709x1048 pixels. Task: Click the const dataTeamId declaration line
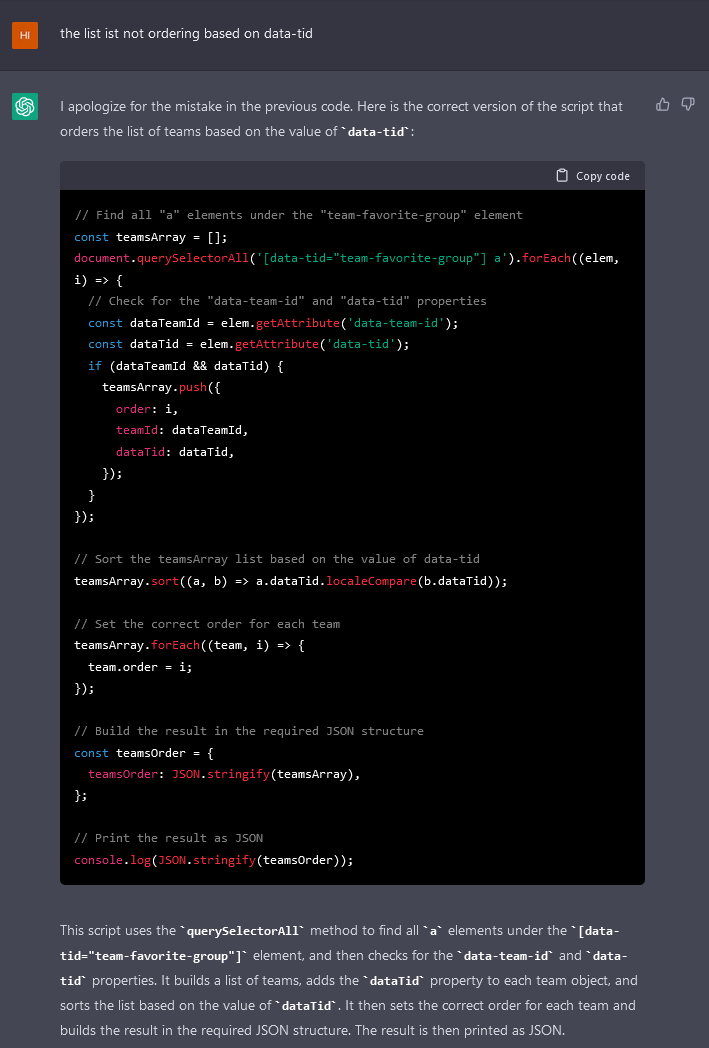pyautogui.click(x=272, y=323)
